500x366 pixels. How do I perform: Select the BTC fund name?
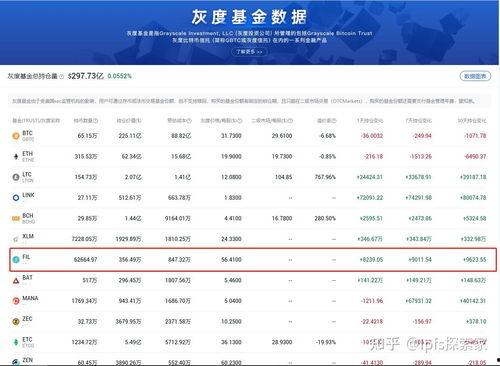27,133
